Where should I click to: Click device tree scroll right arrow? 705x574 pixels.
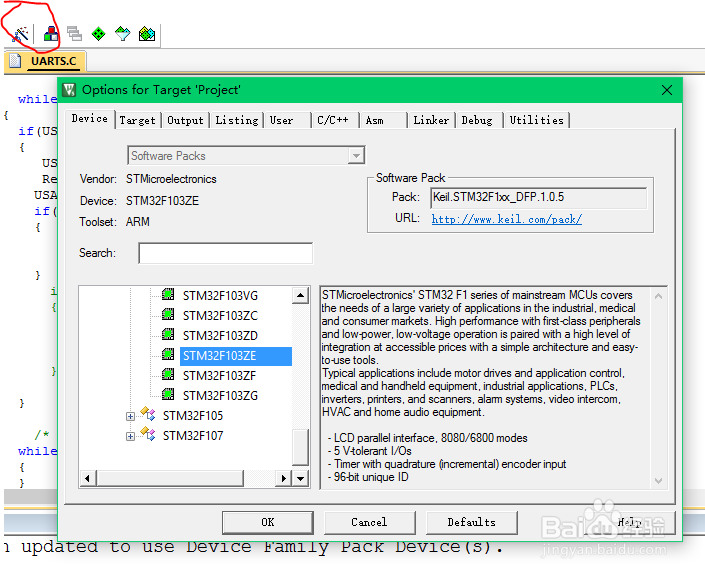tap(283, 479)
